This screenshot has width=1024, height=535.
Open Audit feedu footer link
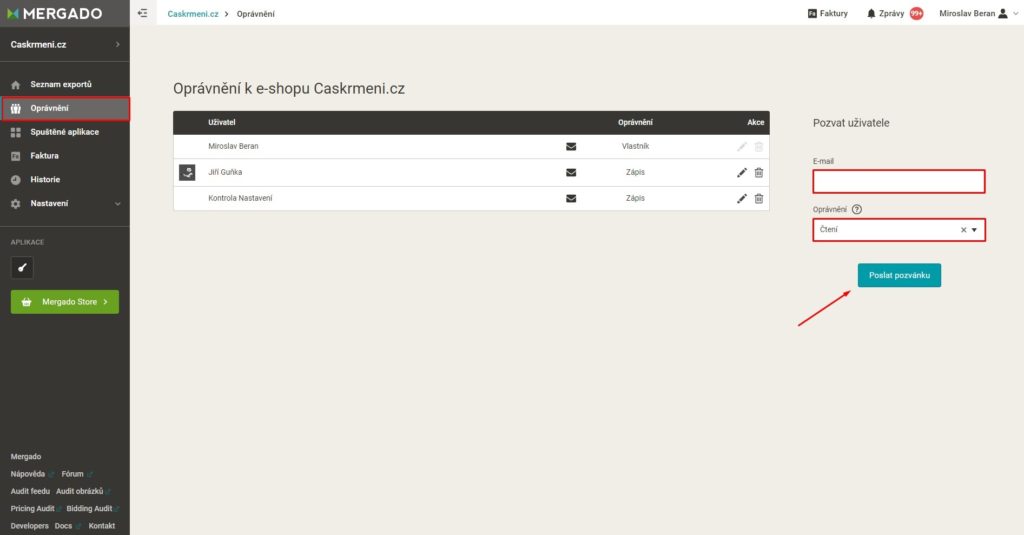click(30, 491)
